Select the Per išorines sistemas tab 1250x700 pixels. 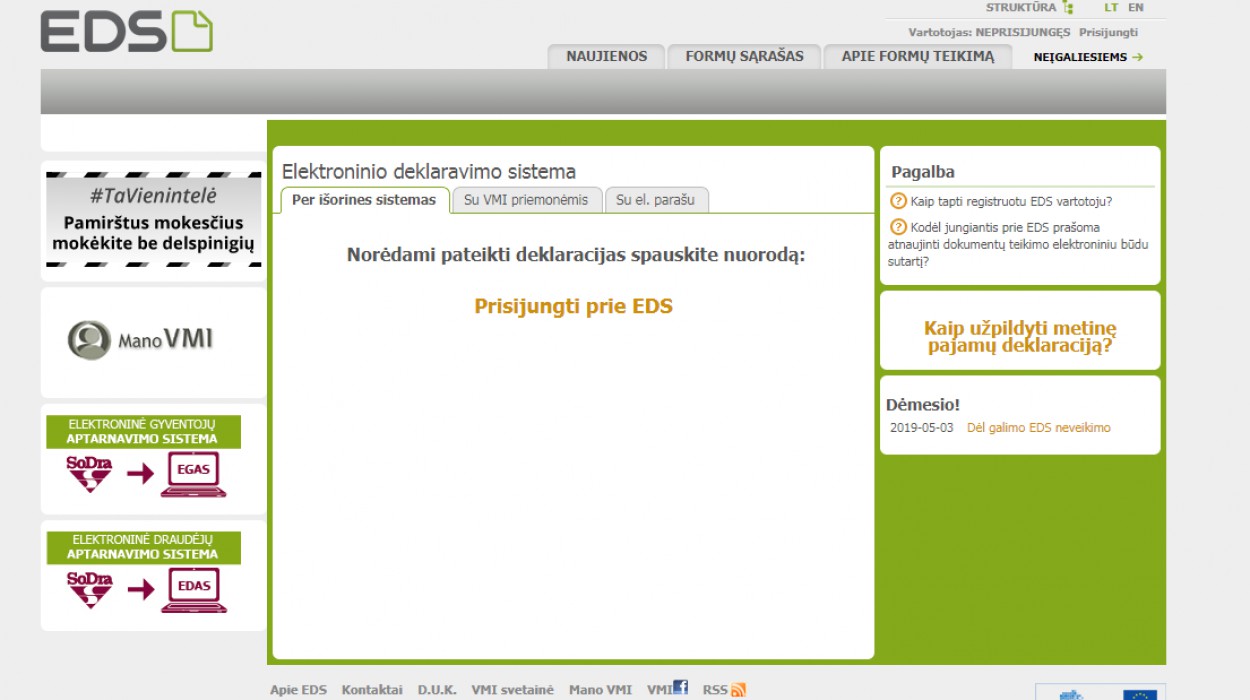[x=364, y=200]
